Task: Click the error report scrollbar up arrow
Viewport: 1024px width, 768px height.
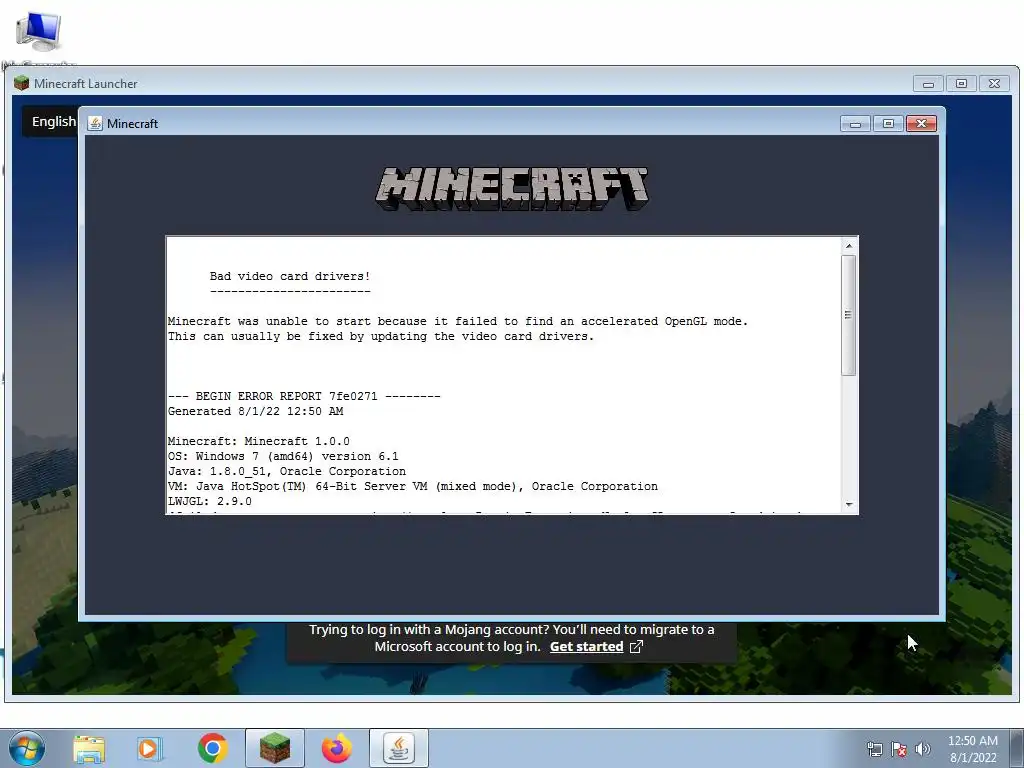Action: (849, 246)
